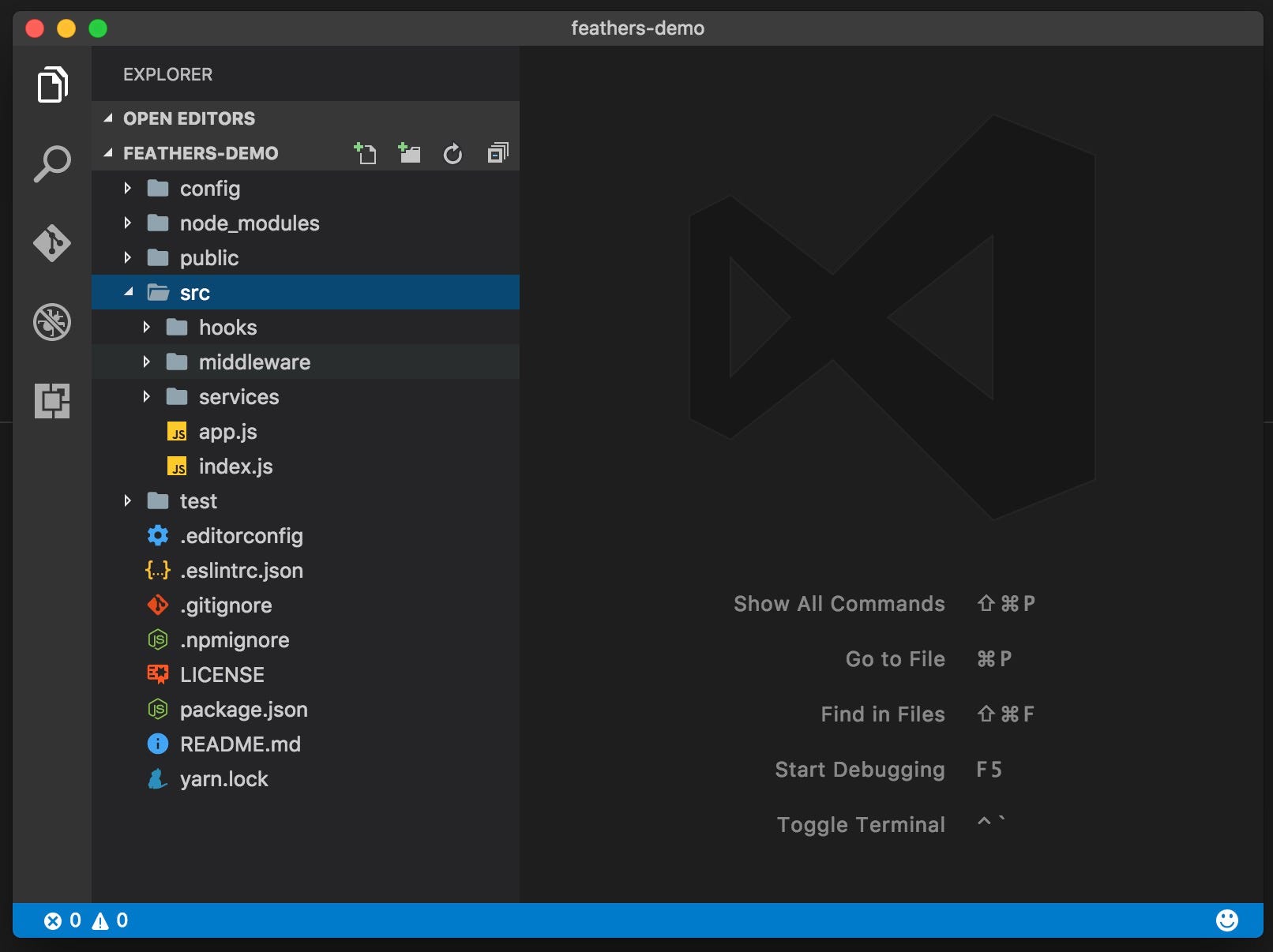This screenshot has width=1273, height=952.
Task: Expand the config folder arrow
Action: [127, 188]
